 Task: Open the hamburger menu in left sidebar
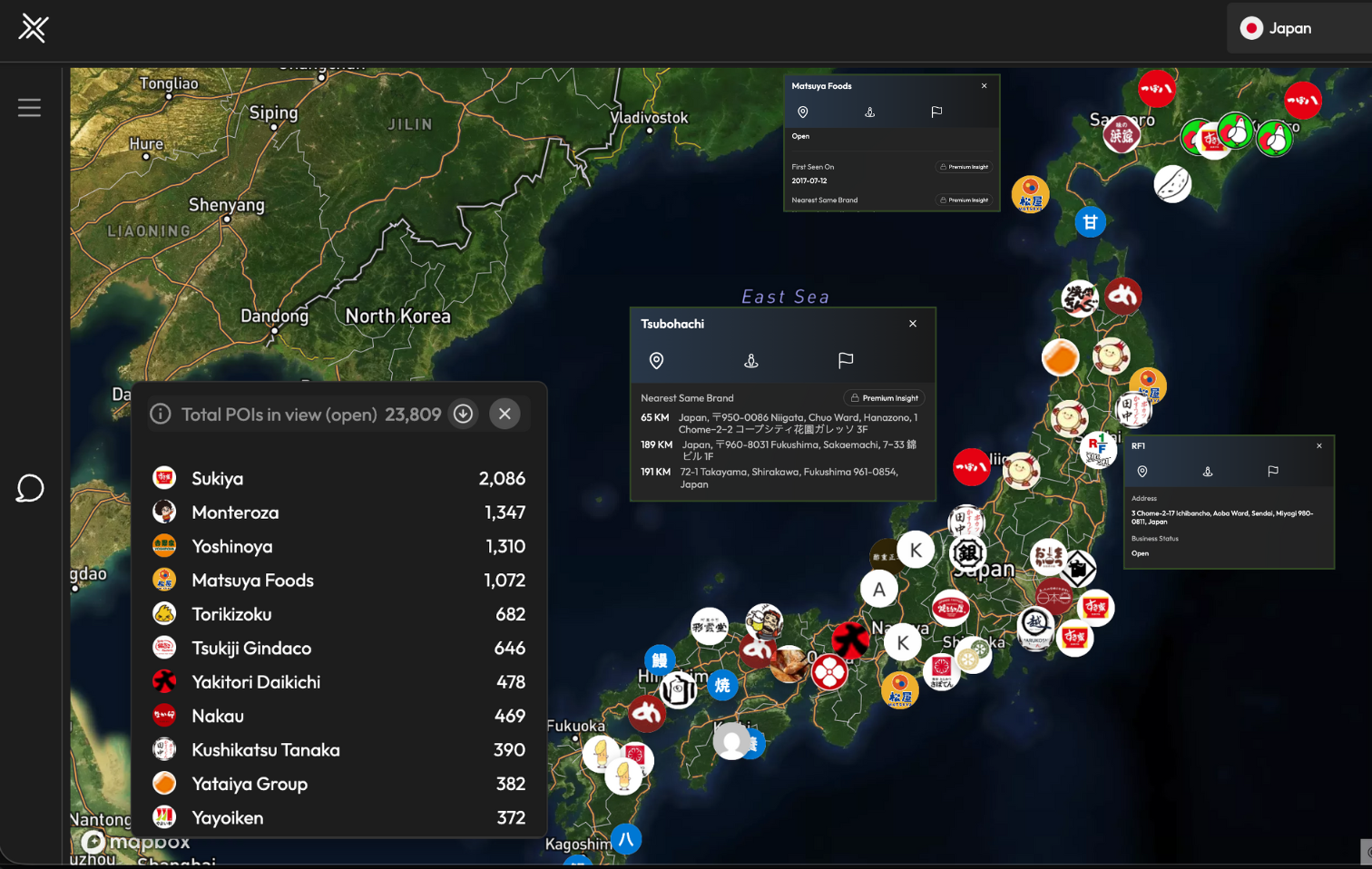point(29,108)
